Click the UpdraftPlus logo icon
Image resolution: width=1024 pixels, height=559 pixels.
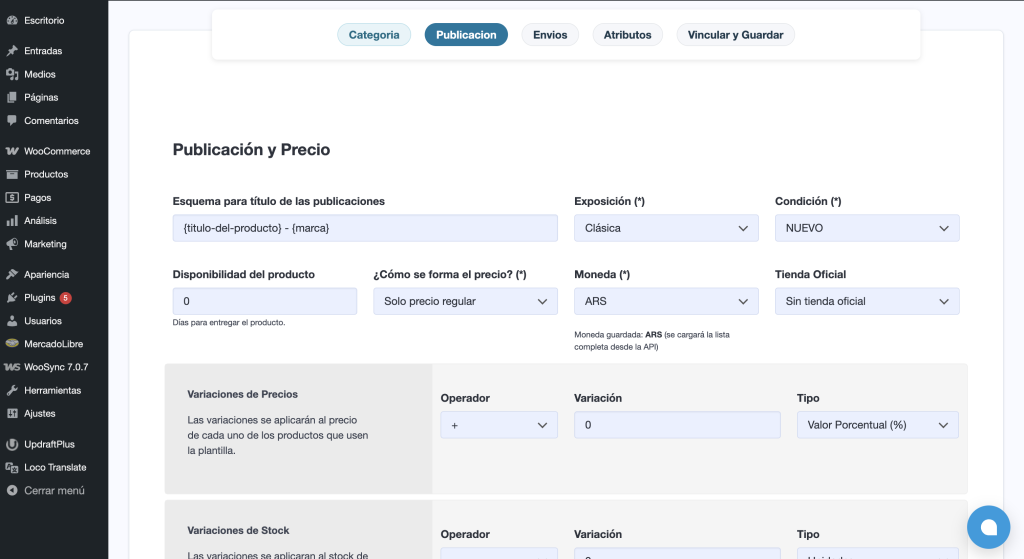click(x=12, y=444)
